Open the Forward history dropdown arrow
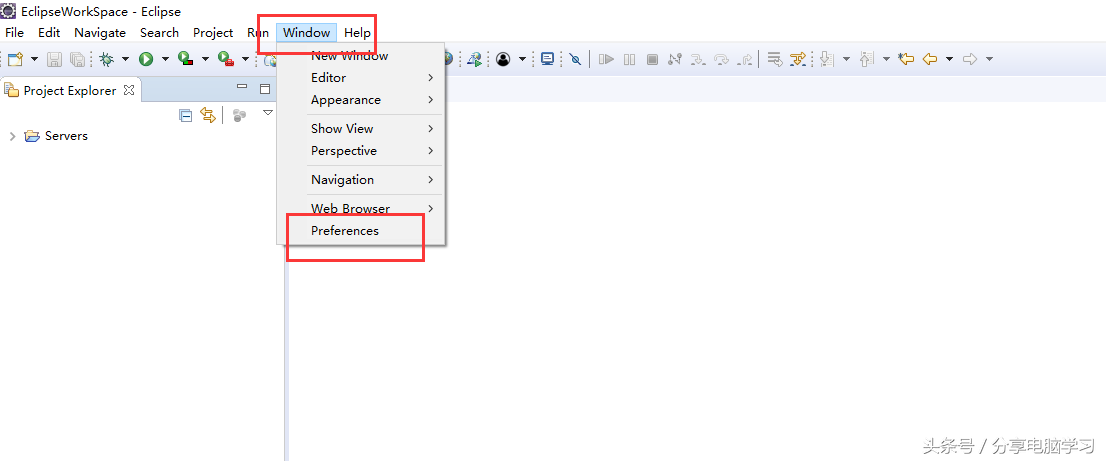 pos(990,59)
